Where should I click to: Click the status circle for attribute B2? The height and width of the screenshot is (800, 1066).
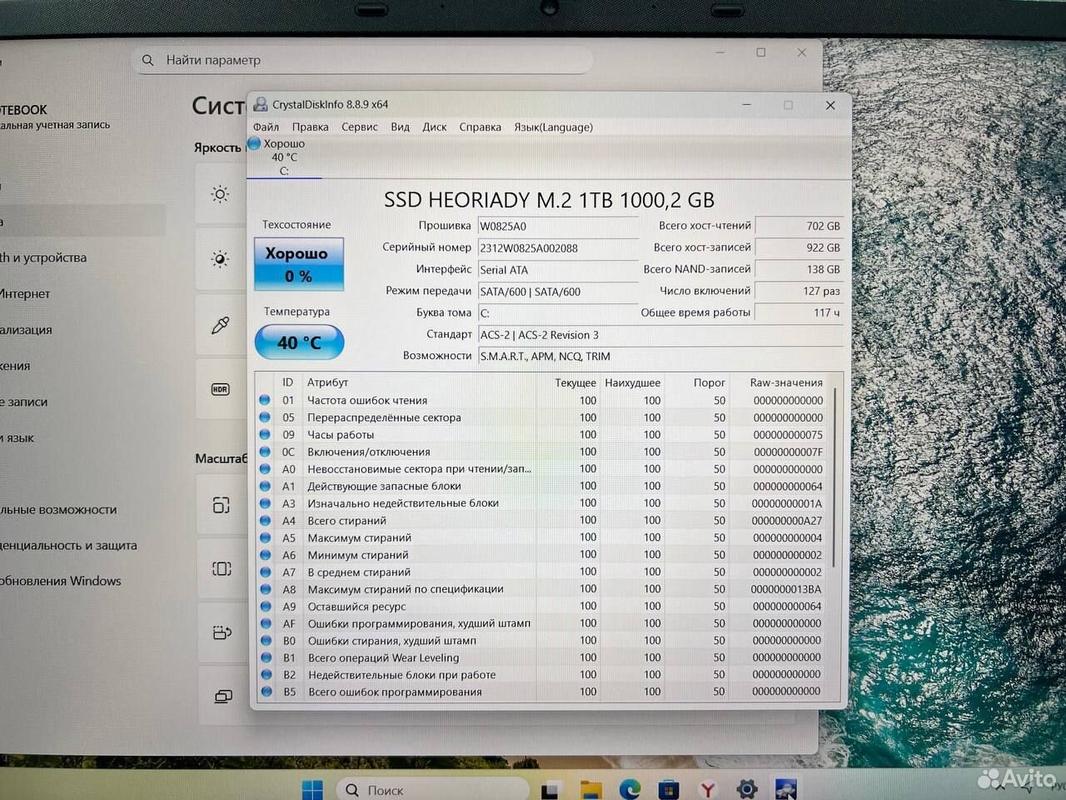tap(266, 674)
